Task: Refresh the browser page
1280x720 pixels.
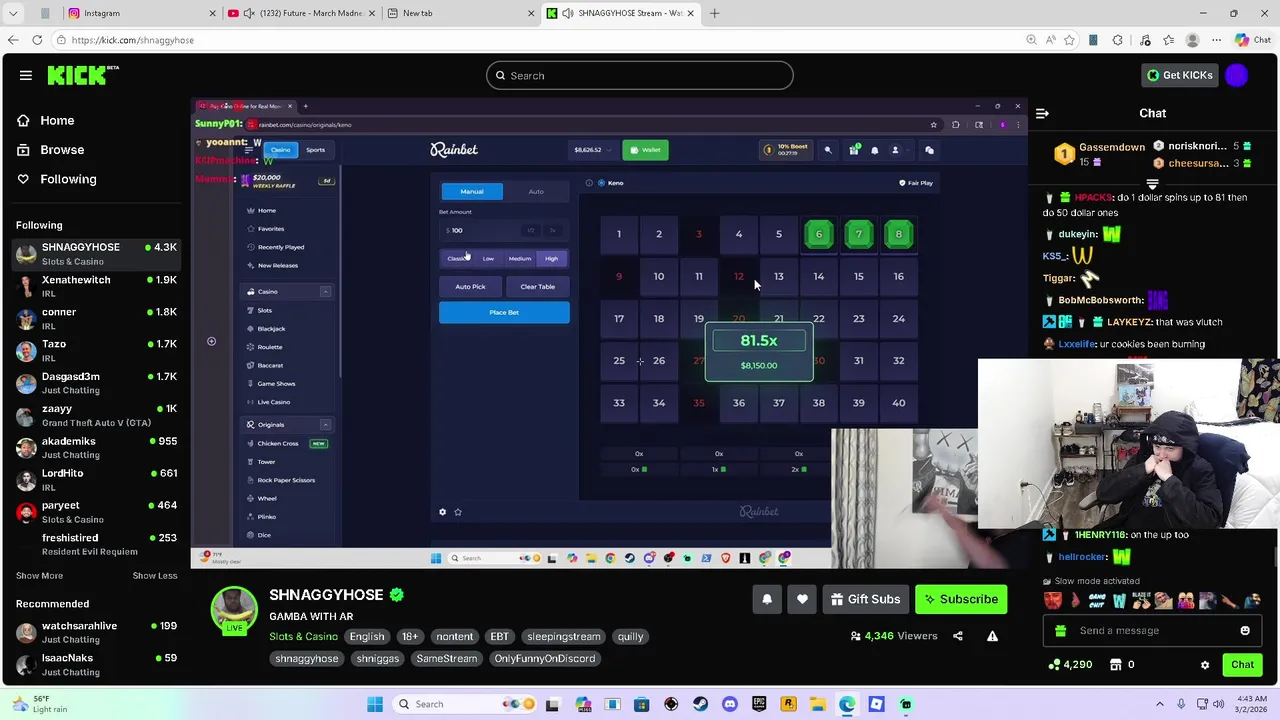Action: [x=37, y=40]
